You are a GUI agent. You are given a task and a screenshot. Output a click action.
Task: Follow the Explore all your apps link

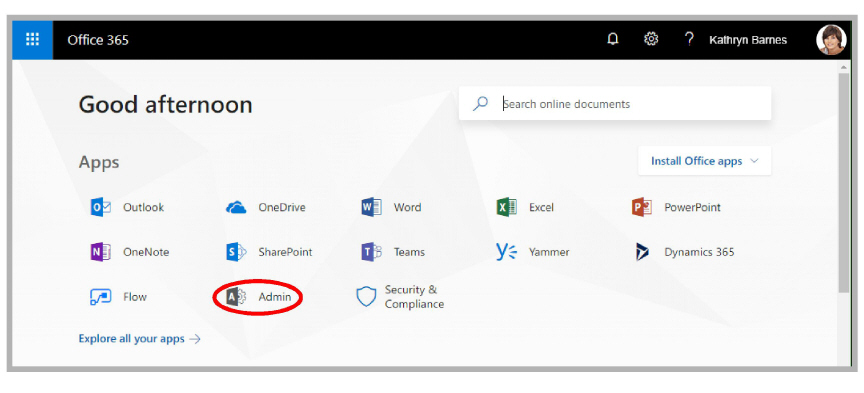[139, 339]
